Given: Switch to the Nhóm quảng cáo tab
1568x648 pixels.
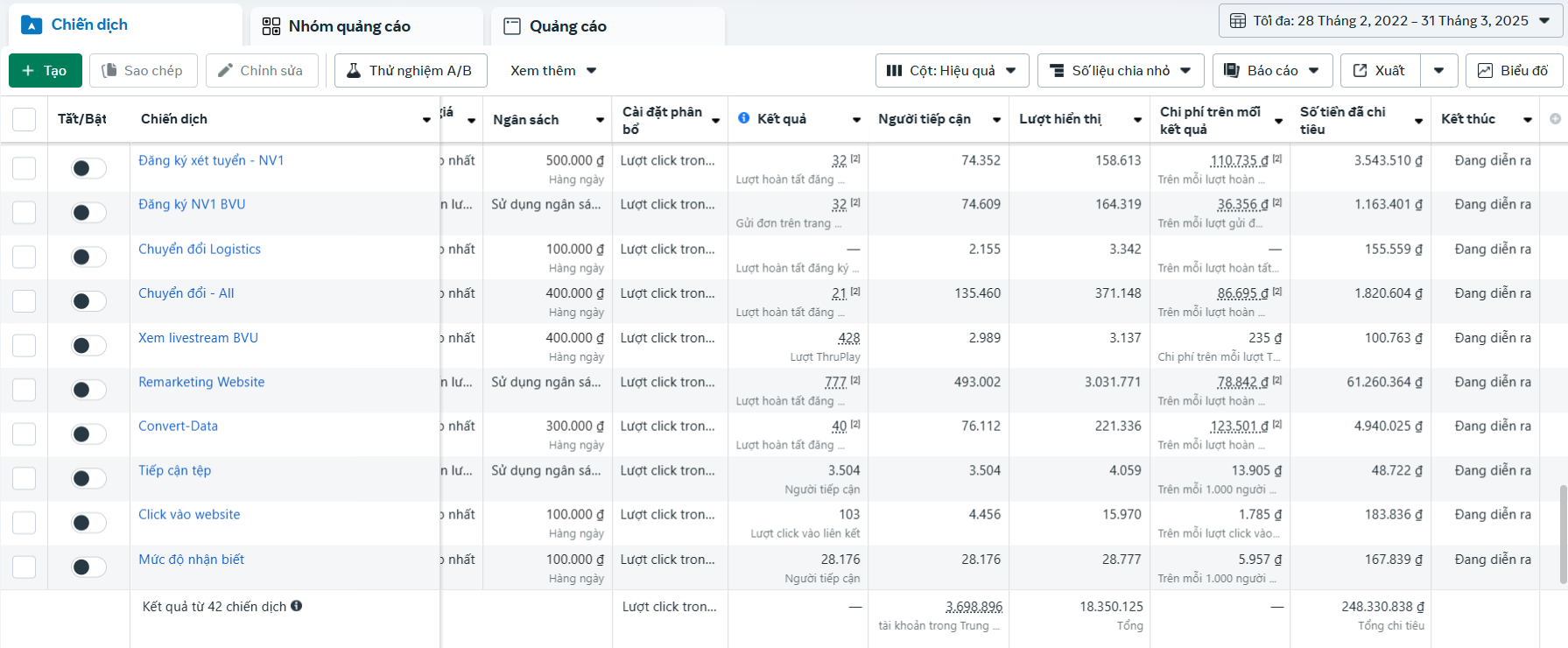Looking at the screenshot, I should tap(348, 26).
